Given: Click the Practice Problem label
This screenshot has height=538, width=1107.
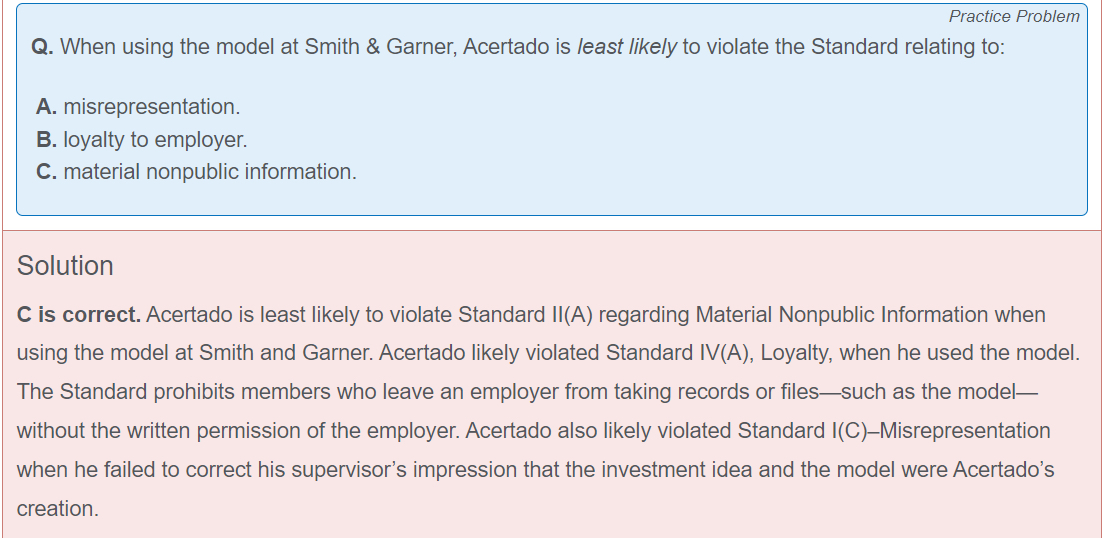Looking at the screenshot, I should [x=1014, y=16].
